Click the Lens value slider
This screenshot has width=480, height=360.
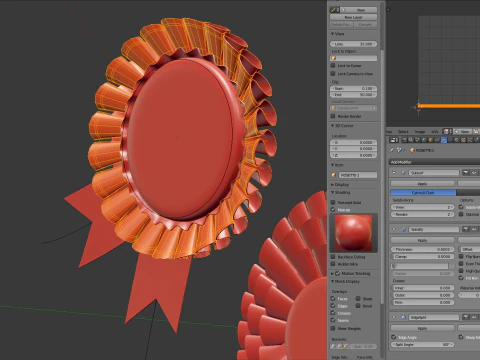[x=354, y=44]
